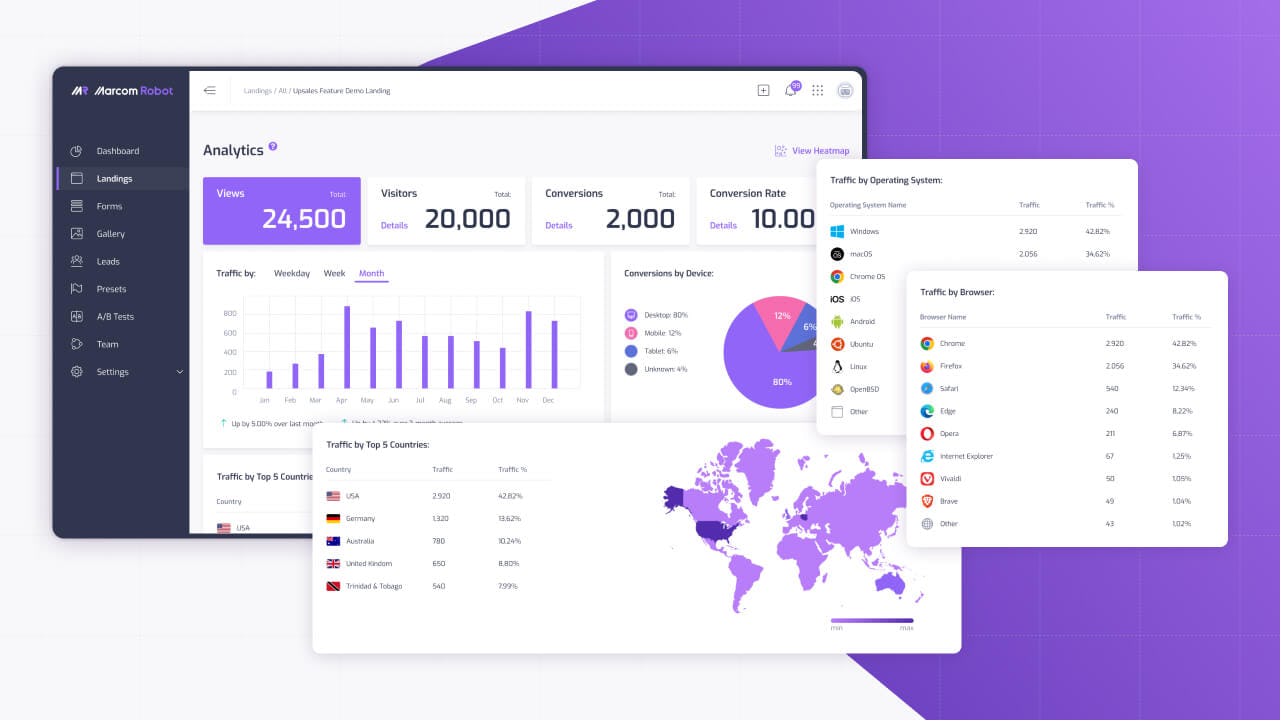Select the Presets flag icon
Viewport: 1281px width, 721px height.
coord(76,289)
